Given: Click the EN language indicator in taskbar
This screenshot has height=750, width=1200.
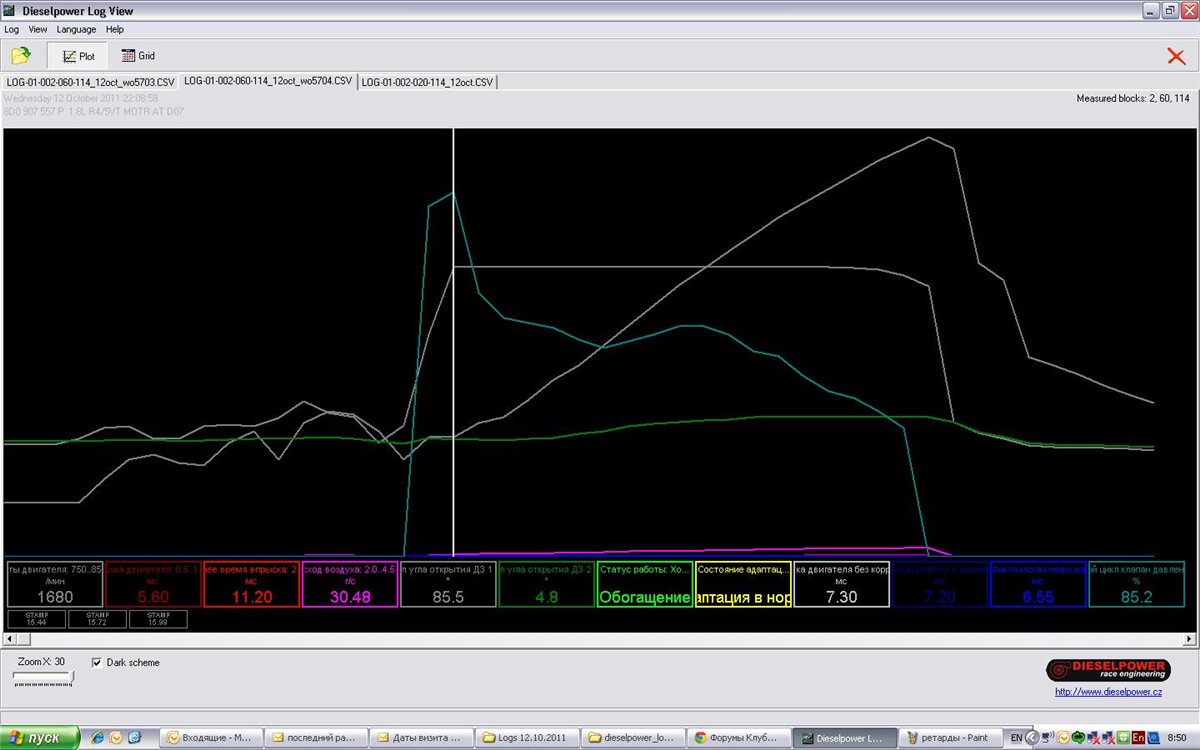Looking at the screenshot, I should pos(1016,738).
